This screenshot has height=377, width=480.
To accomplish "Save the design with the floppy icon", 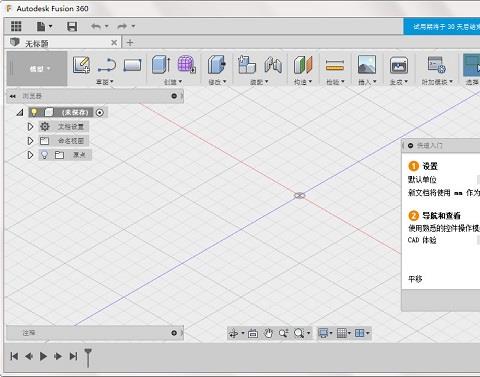I will 72,26.
